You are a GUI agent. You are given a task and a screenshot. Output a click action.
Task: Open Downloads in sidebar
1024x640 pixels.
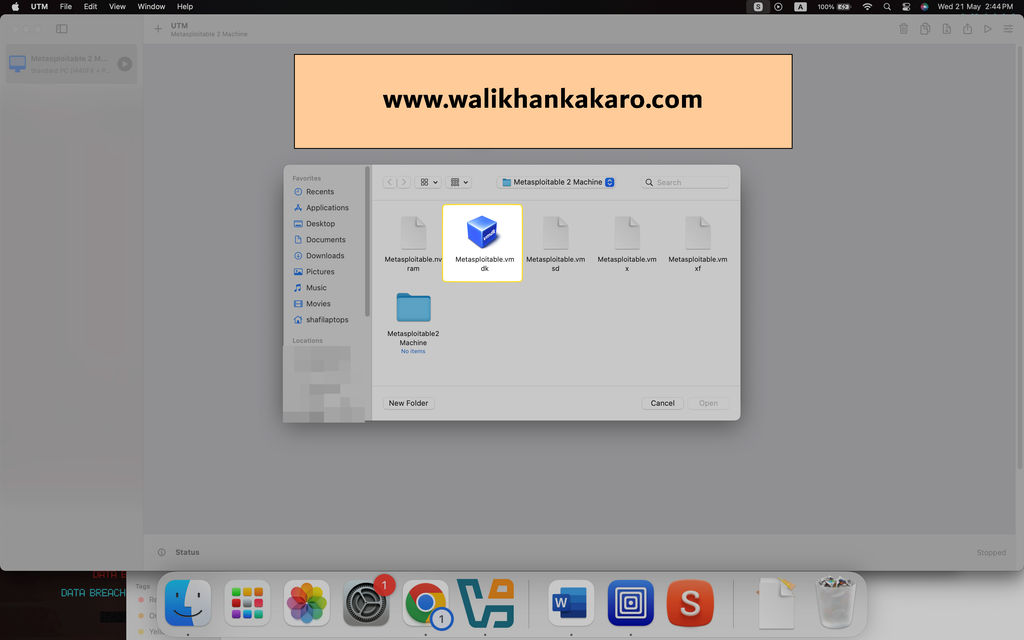tap(325, 255)
